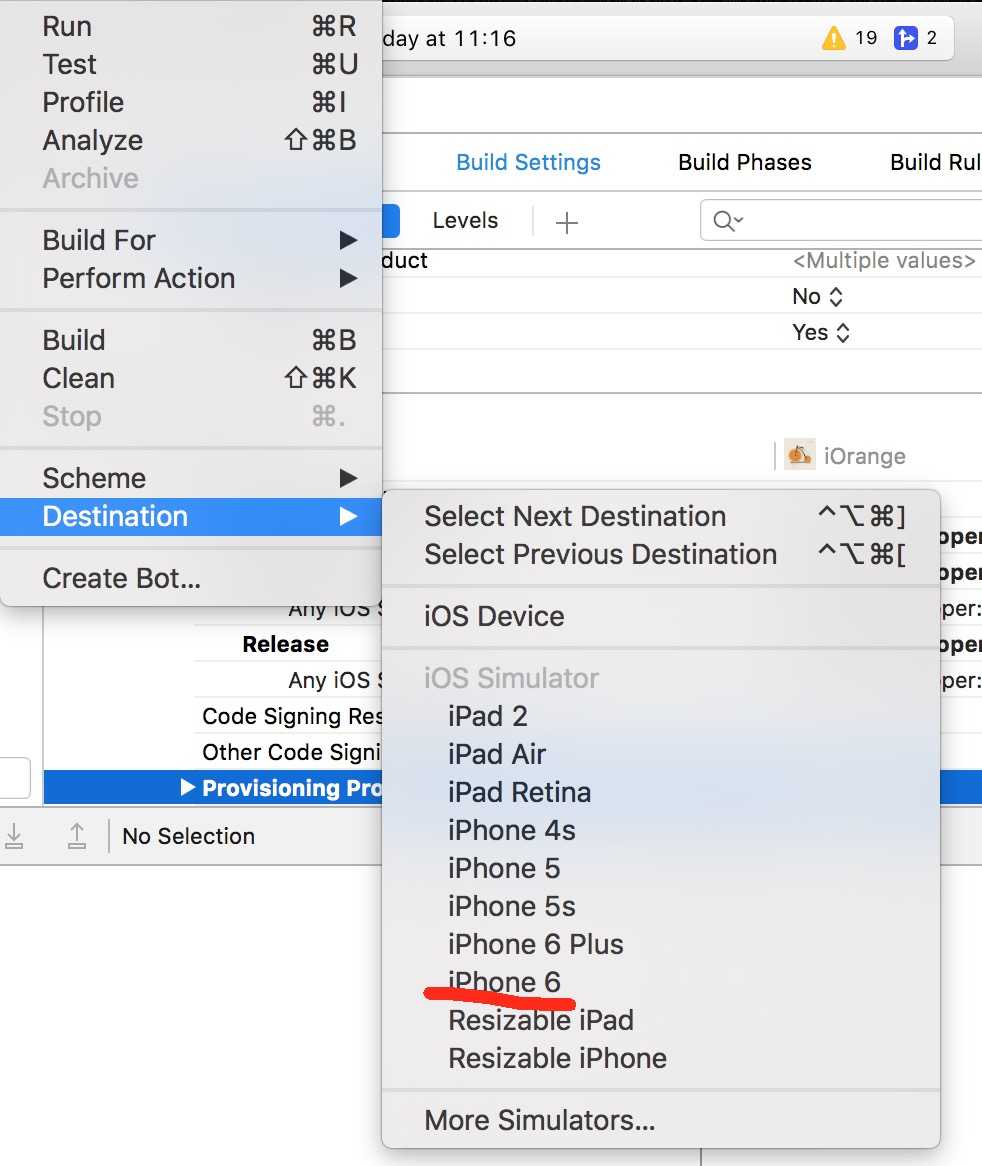
Task: Click the blue analyzer results icon
Action: tap(906, 38)
